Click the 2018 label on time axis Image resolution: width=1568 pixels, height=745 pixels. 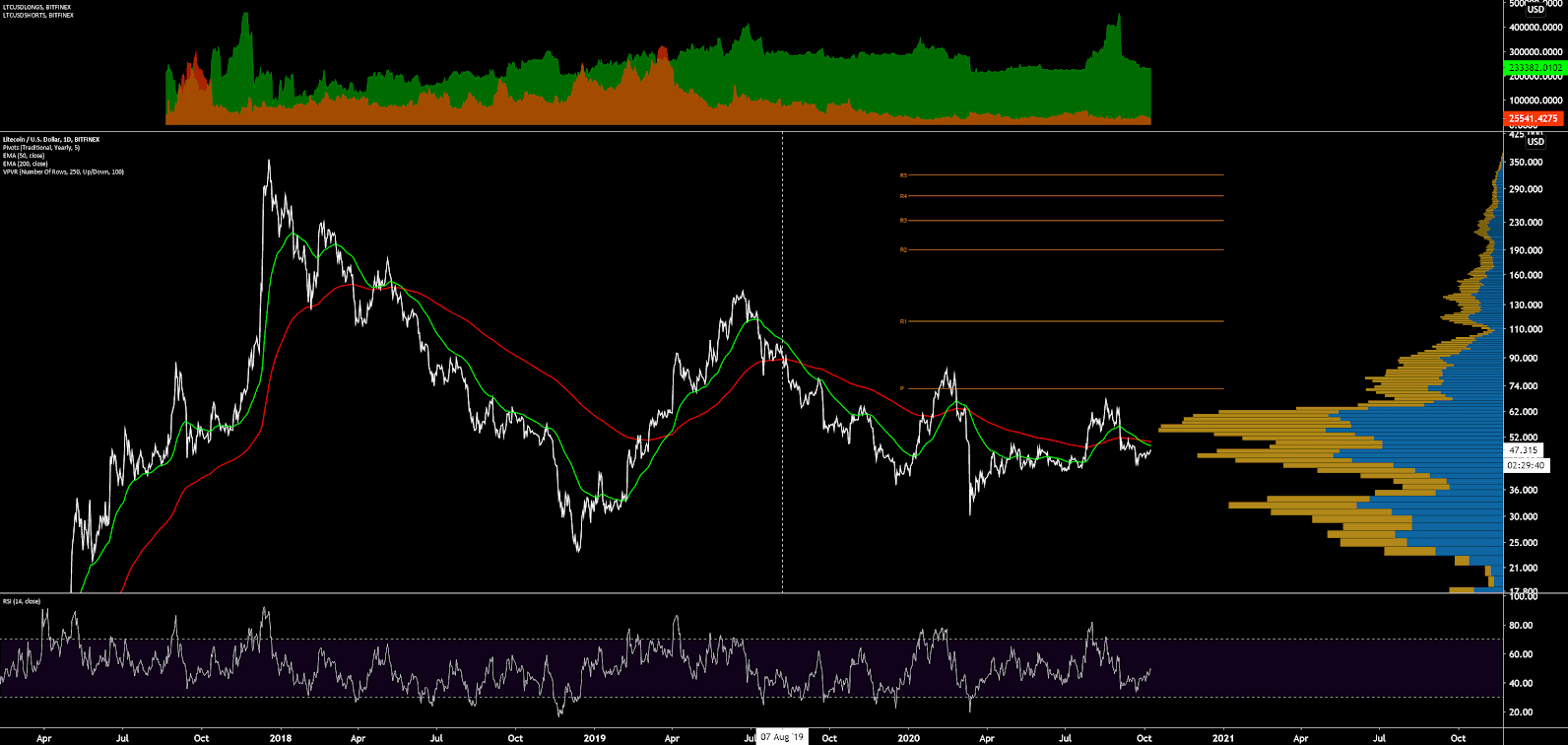click(281, 736)
